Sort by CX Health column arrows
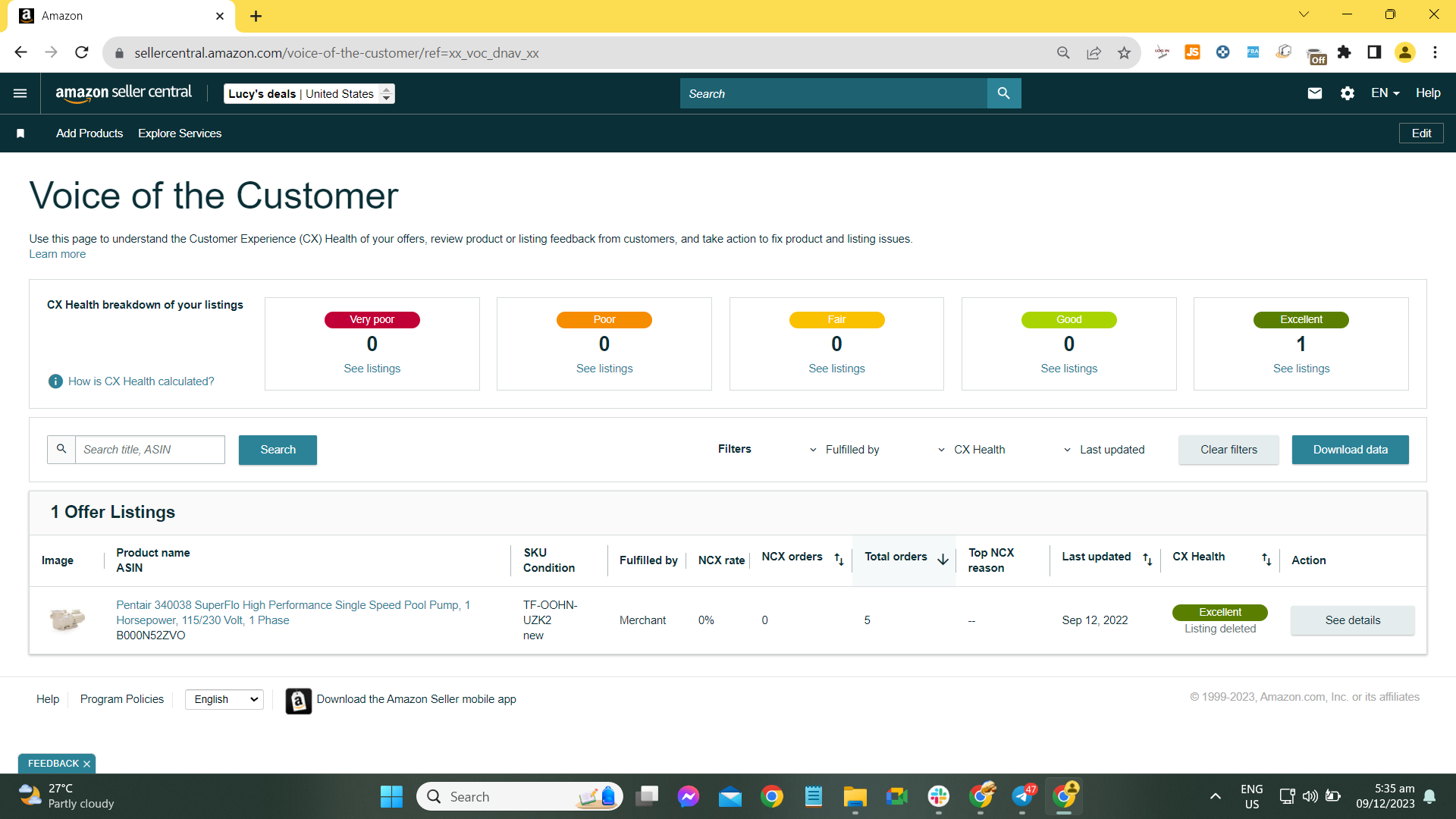The width and height of the screenshot is (1456, 819). click(x=1266, y=560)
